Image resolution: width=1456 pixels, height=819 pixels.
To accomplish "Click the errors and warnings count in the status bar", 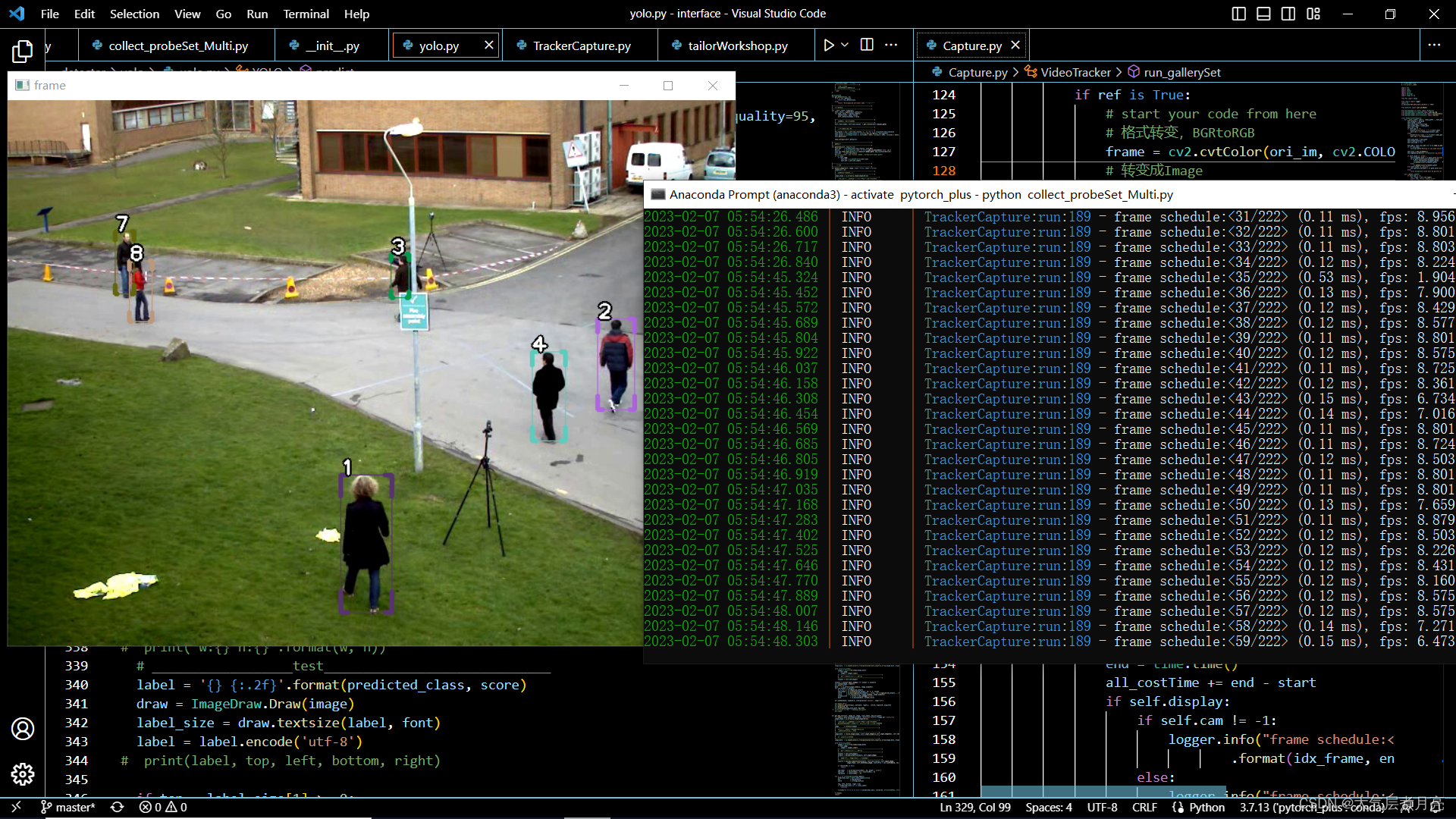I will [163, 808].
